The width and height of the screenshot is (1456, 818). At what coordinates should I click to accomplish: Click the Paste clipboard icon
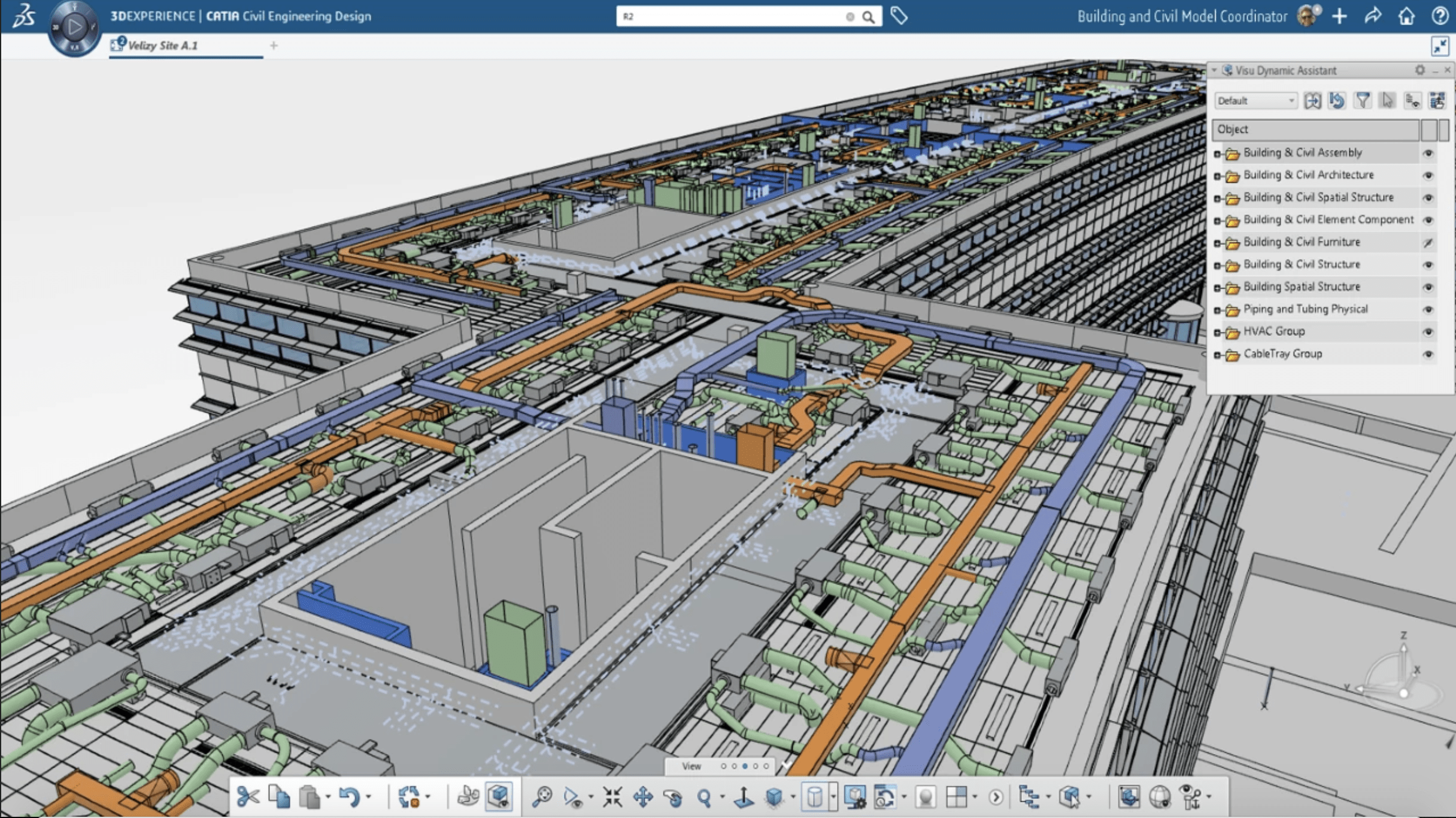[310, 797]
